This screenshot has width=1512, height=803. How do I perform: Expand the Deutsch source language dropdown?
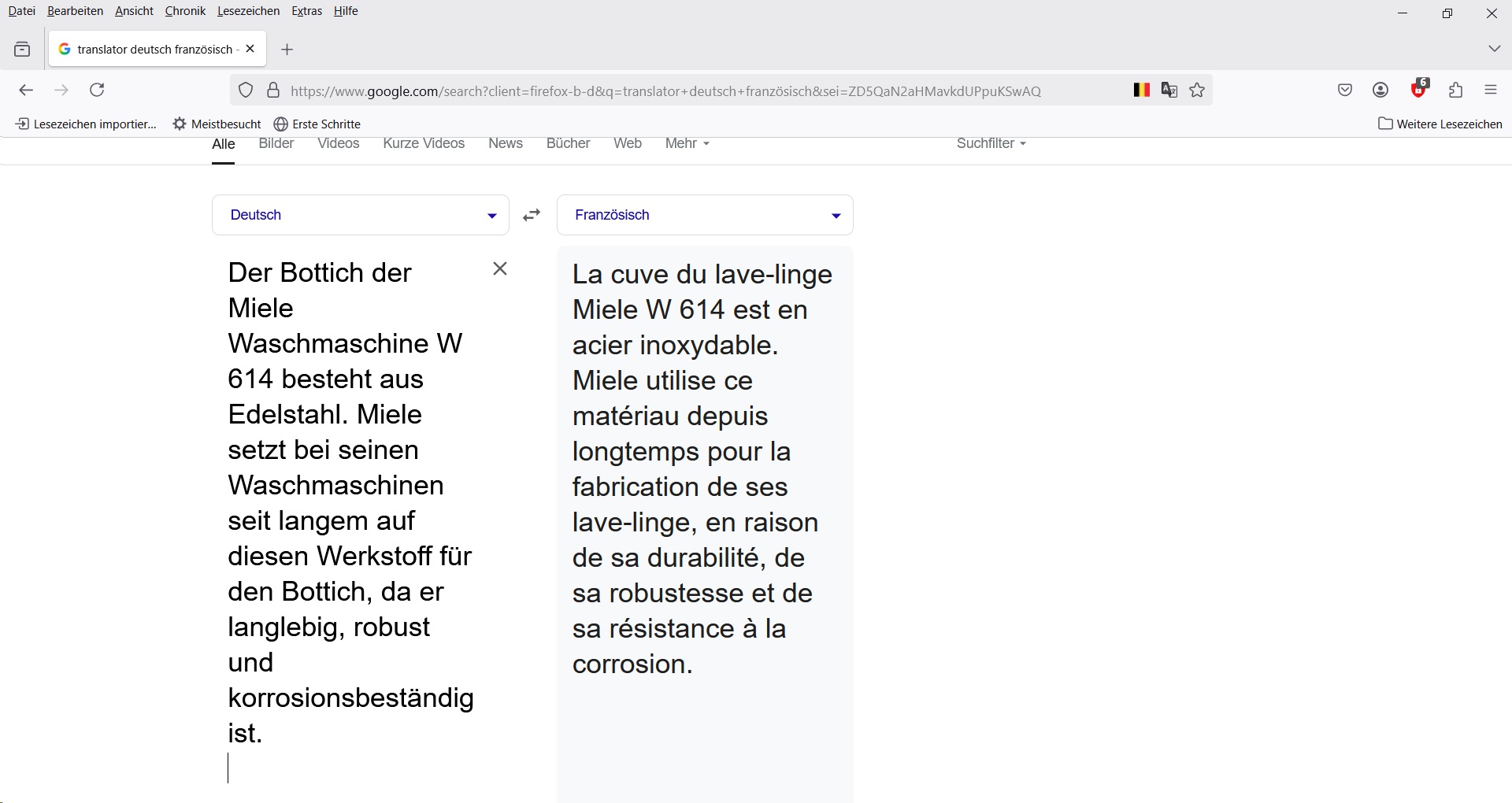361,215
